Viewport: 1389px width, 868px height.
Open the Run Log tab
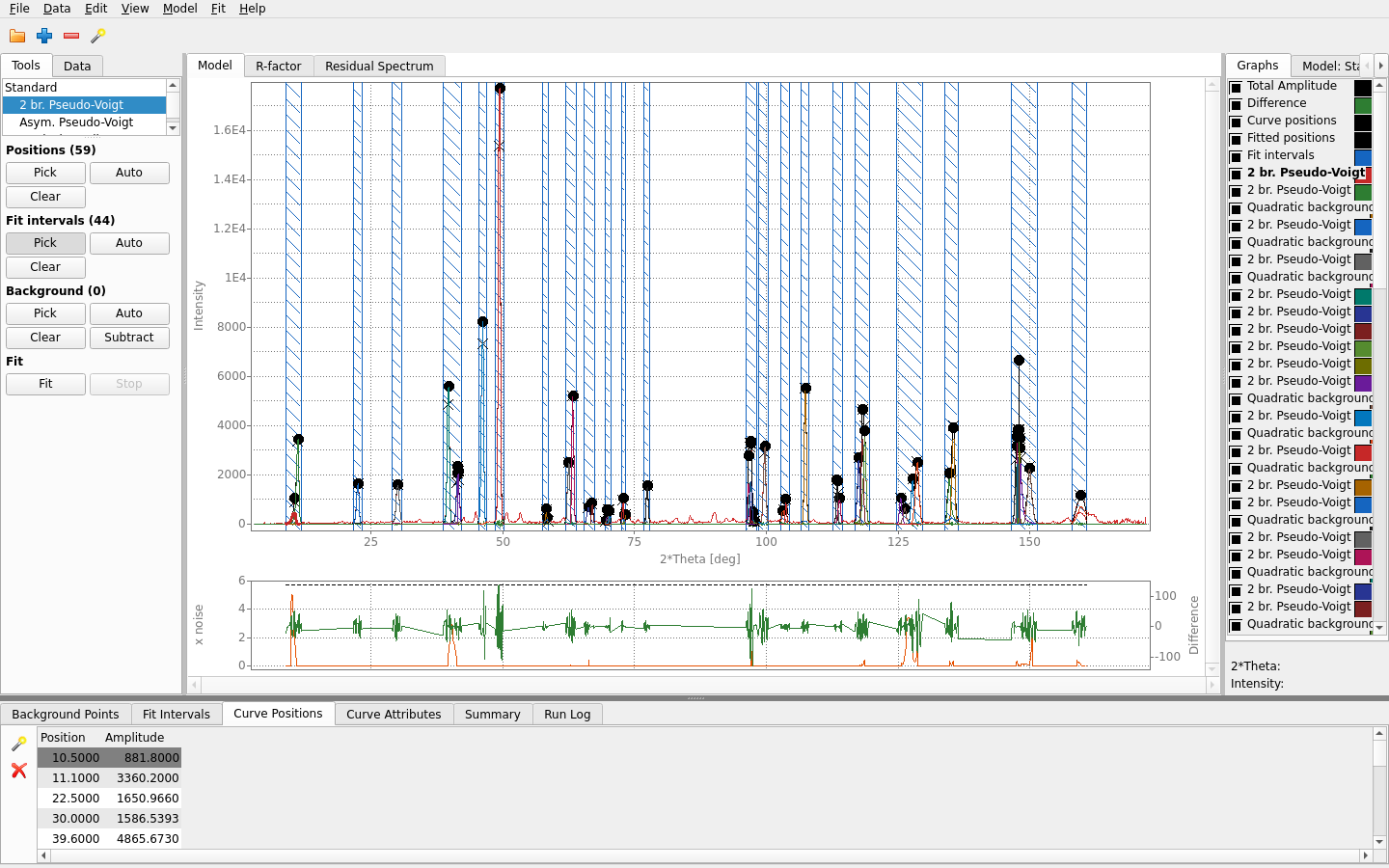567,714
